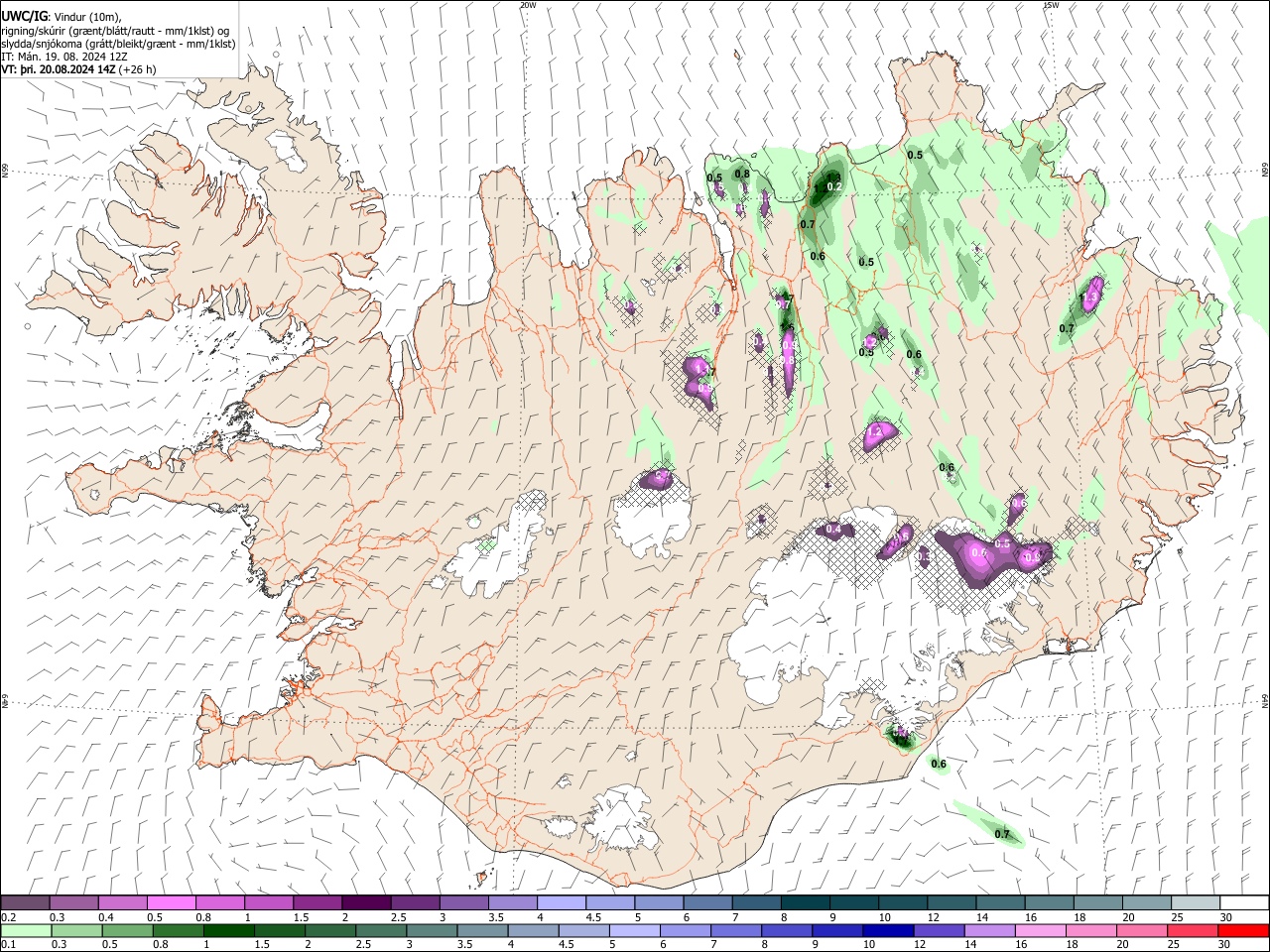The height and width of the screenshot is (952, 1270).
Task: Click the bright pink upper swatch between 0.5 and 0.8
Action: 171,902
